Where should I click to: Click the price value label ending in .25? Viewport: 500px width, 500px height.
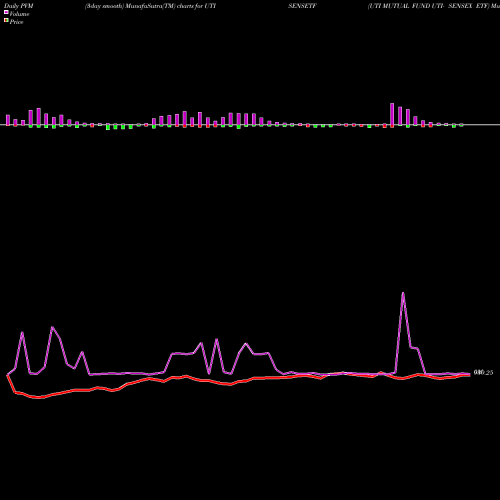click(x=483, y=373)
